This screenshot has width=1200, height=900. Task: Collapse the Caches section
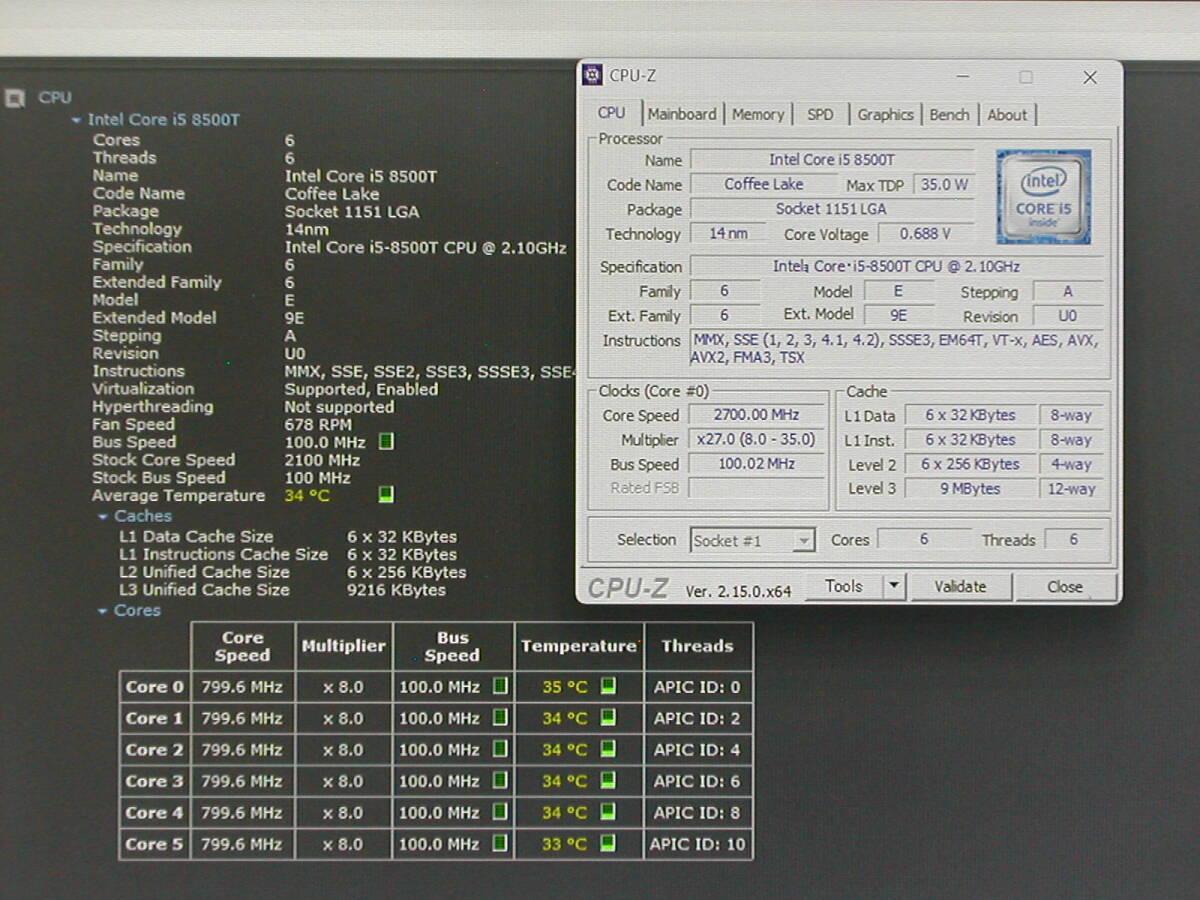103,517
